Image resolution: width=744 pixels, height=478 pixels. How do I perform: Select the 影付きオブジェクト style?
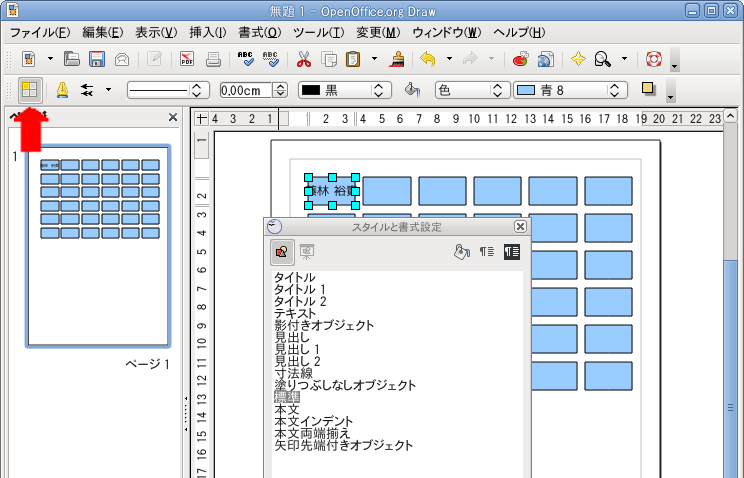tap(324, 325)
